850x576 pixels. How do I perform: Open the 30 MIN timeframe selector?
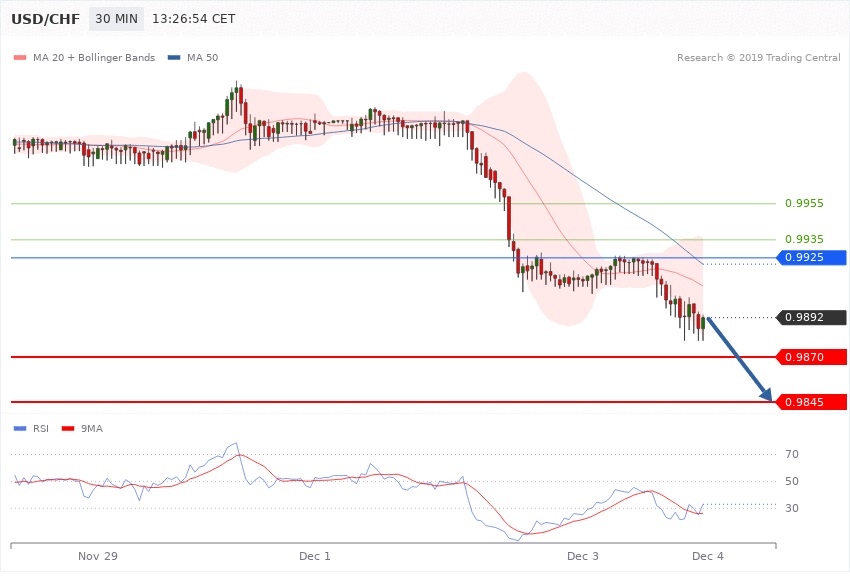pyautogui.click(x=116, y=19)
